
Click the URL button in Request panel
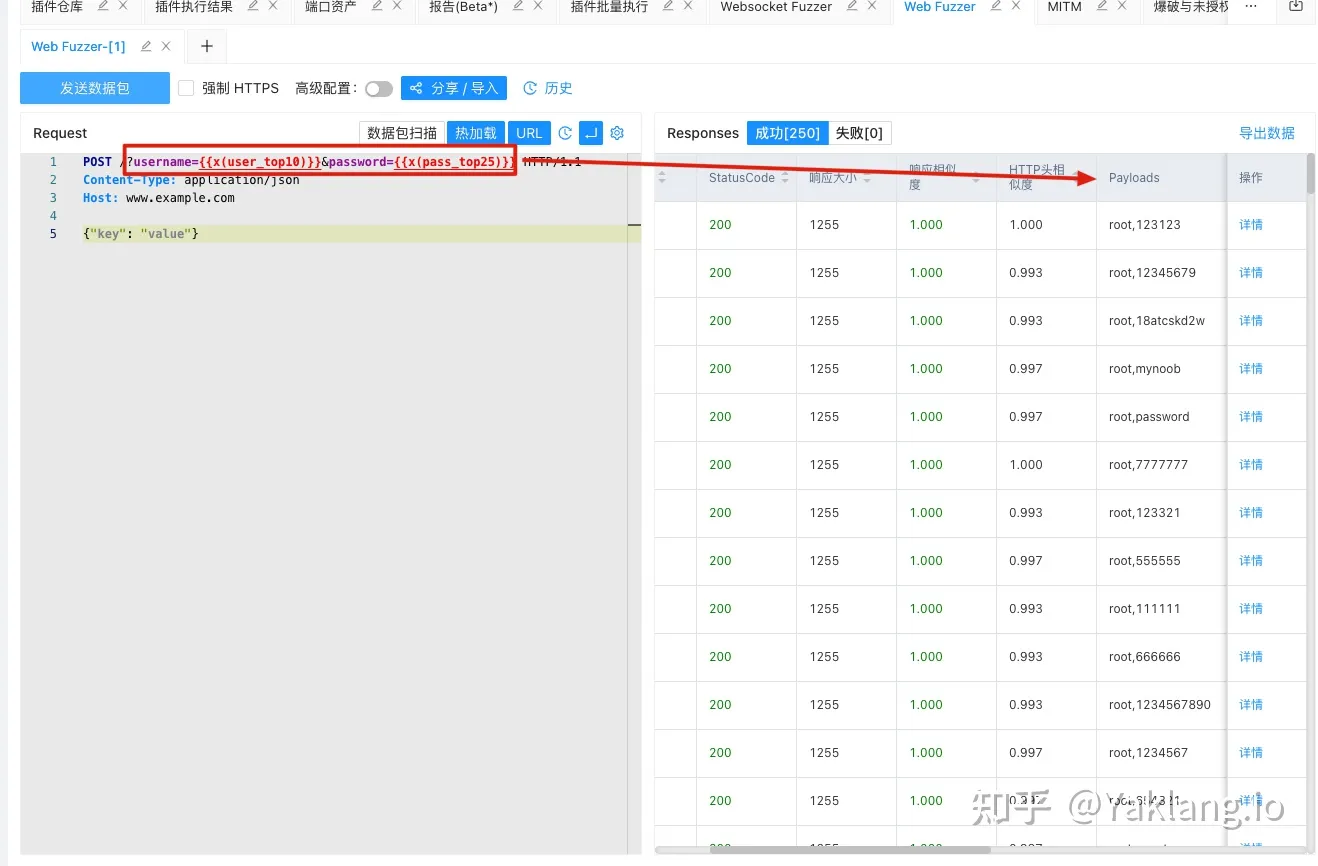[x=529, y=133]
